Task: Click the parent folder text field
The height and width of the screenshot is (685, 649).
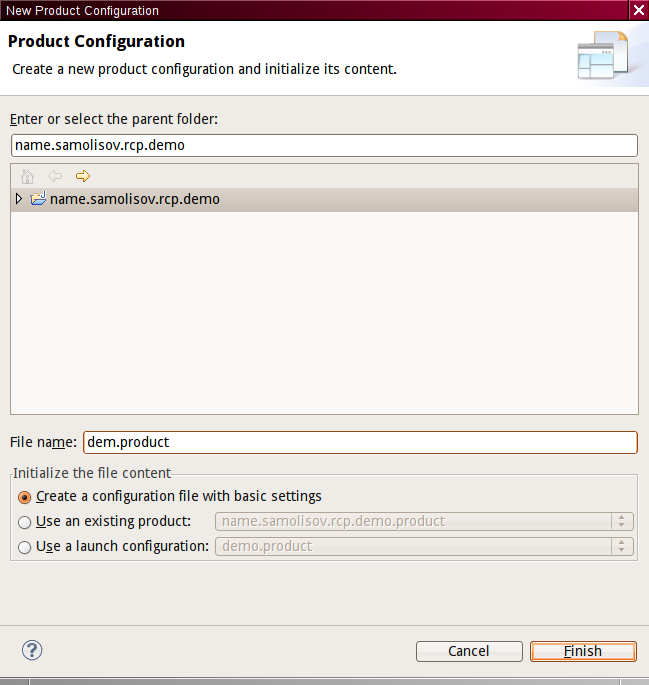Action: pyautogui.click(x=323, y=145)
